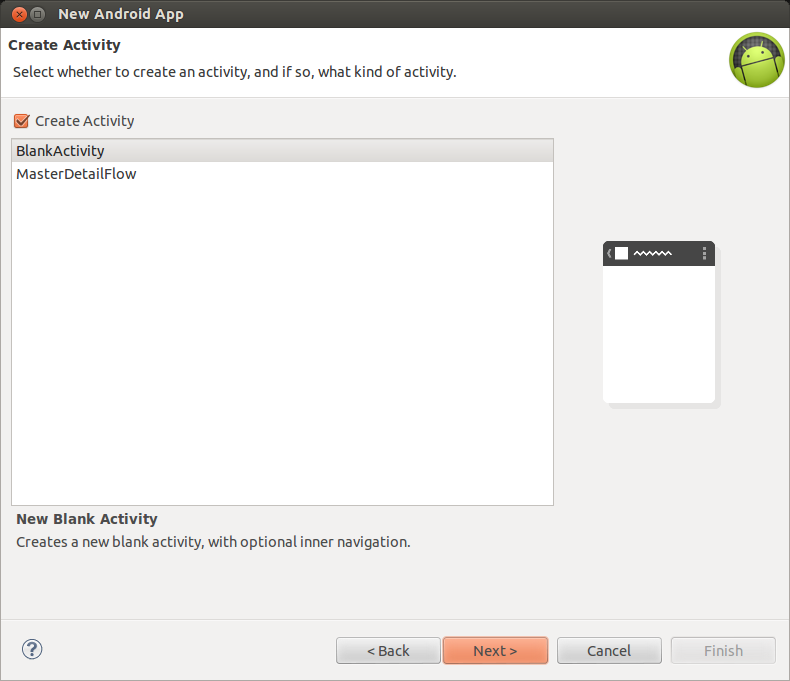This screenshot has height=681, width=790.
Task: Click the 'Create Activity' page title
Action: (x=64, y=45)
